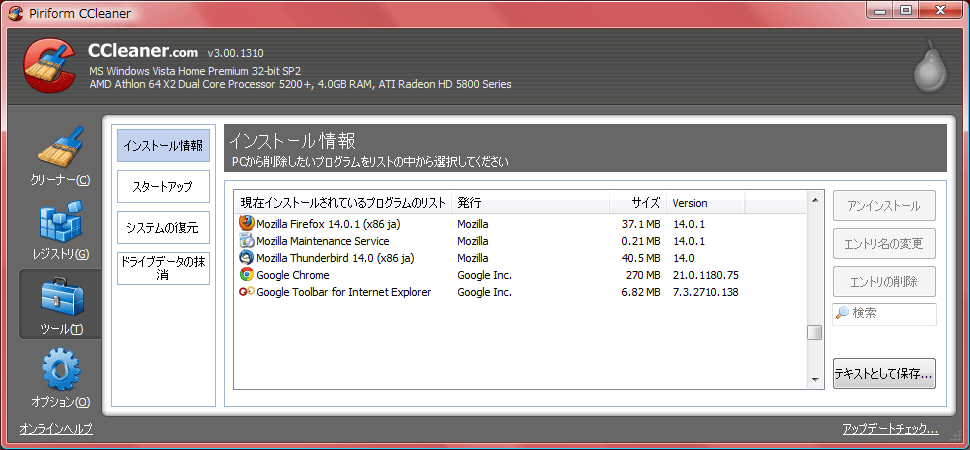Image resolution: width=970 pixels, height=450 pixels.
Task: Click the アップデートチェック link
Action: click(890, 428)
